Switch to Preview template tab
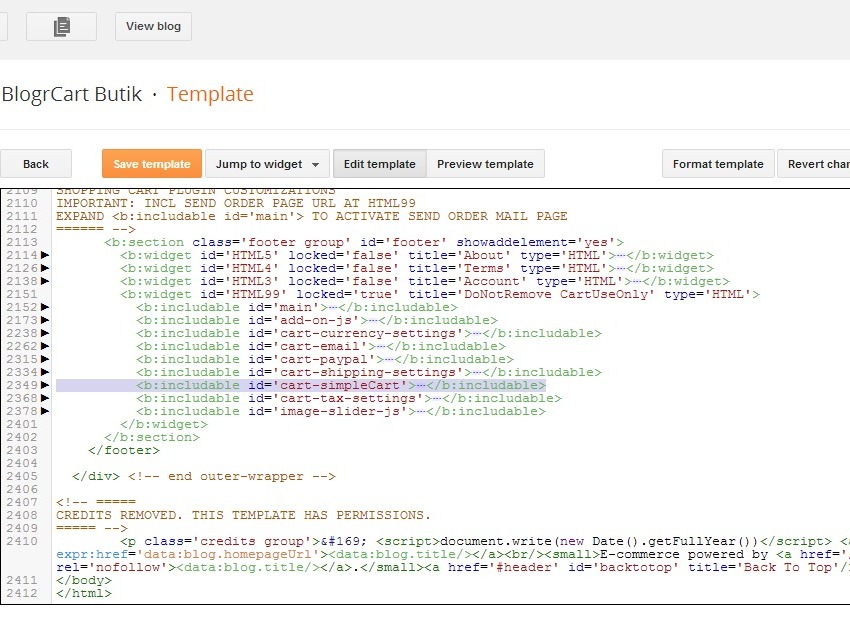 485,164
